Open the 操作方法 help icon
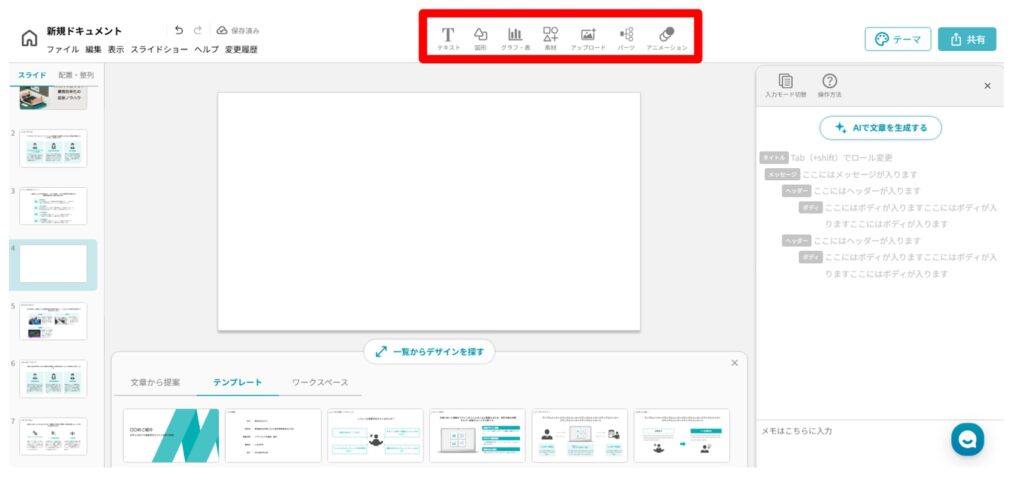The width and height of the screenshot is (1024, 481). [830, 83]
